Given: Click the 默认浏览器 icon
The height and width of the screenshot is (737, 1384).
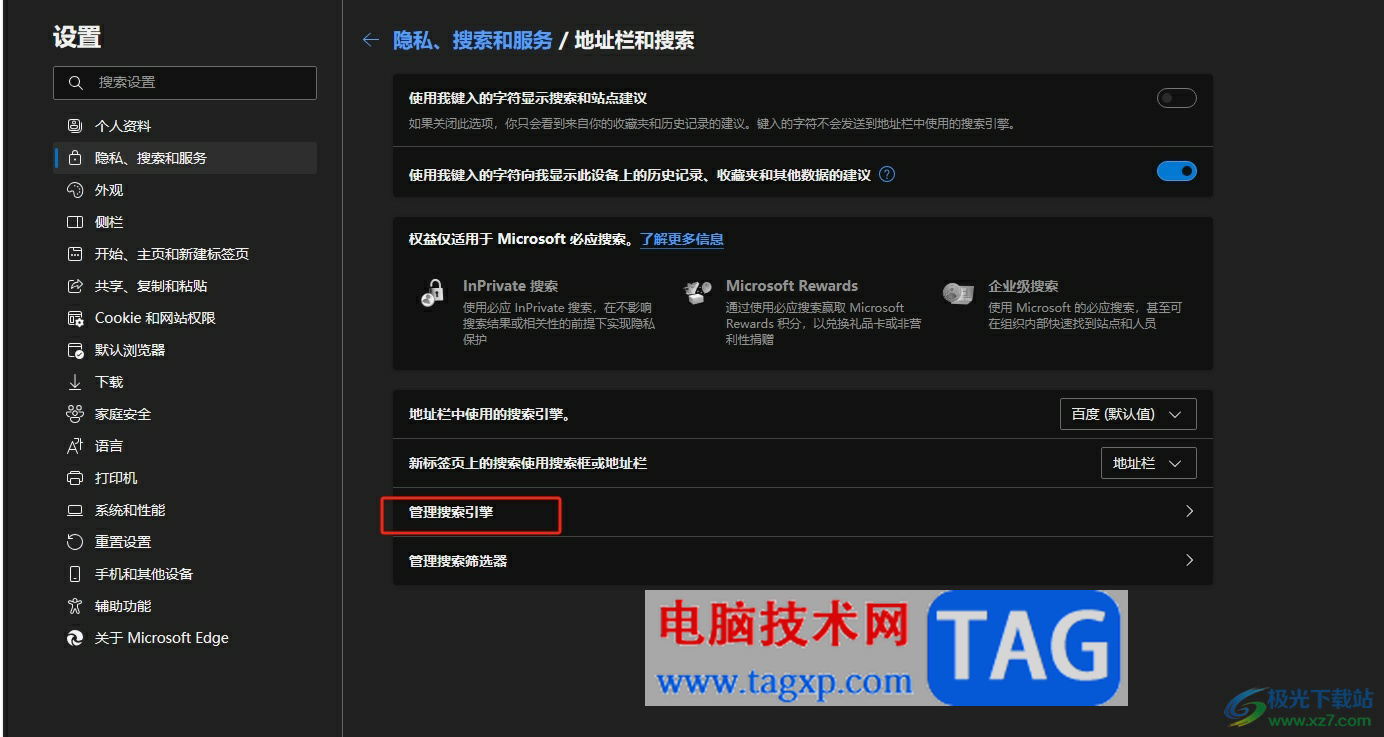Looking at the screenshot, I should (75, 350).
